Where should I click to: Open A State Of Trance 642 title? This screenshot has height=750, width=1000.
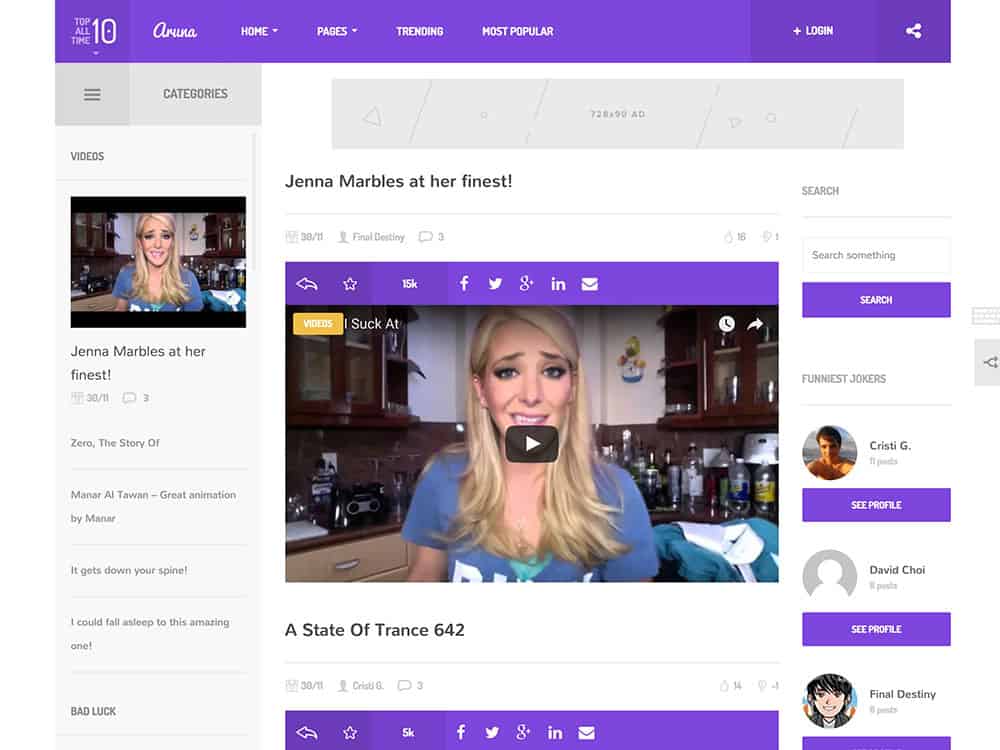375,630
